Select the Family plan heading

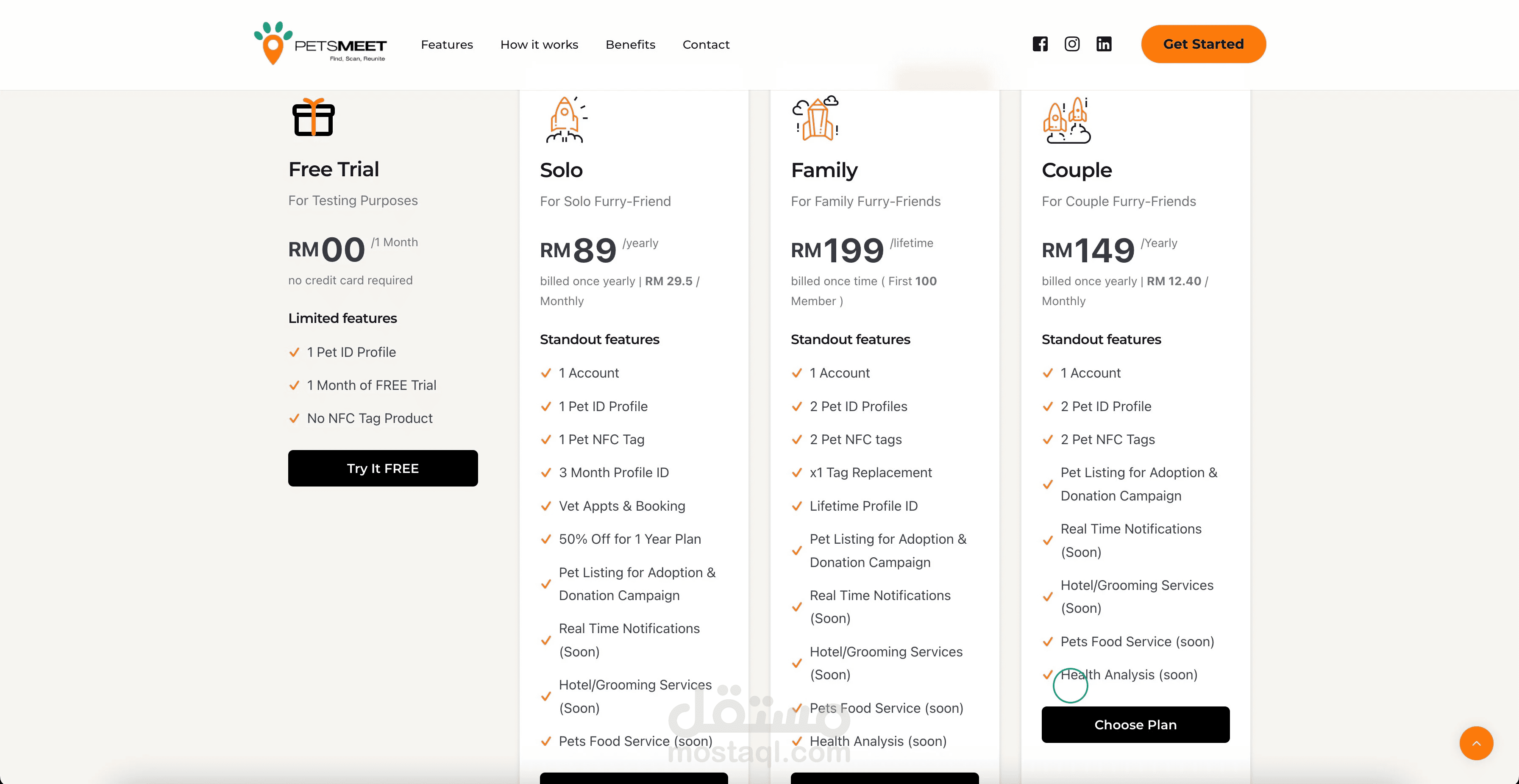(x=824, y=170)
